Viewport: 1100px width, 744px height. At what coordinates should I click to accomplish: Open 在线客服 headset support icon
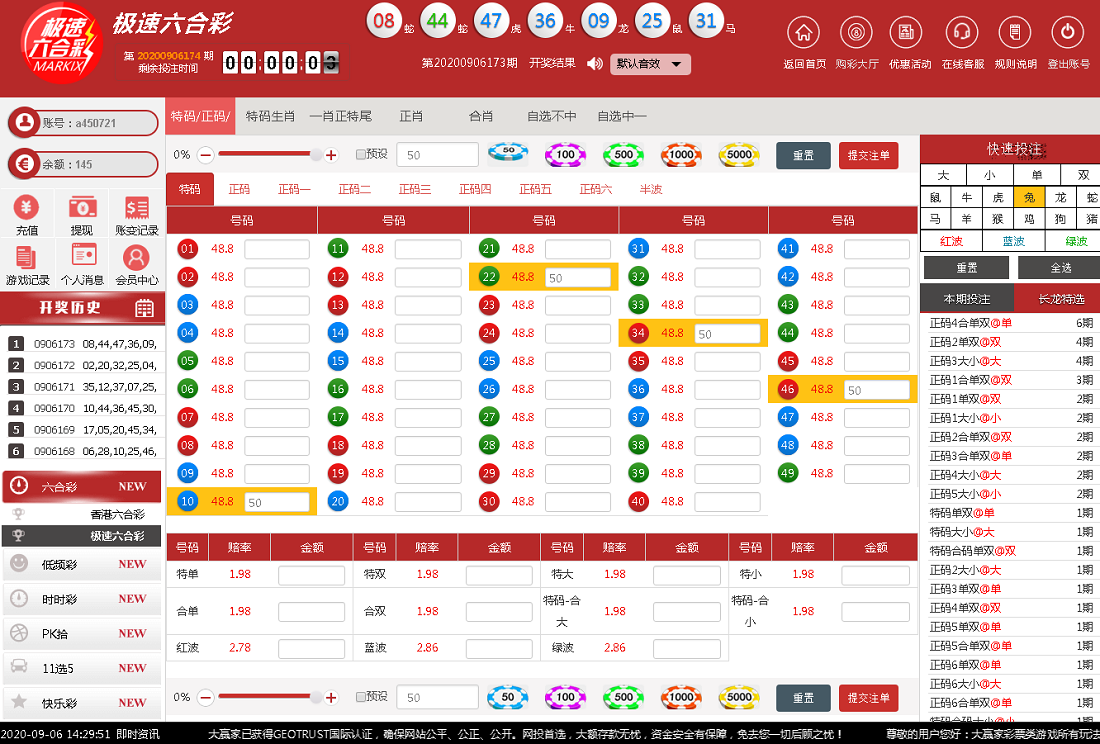click(961, 33)
